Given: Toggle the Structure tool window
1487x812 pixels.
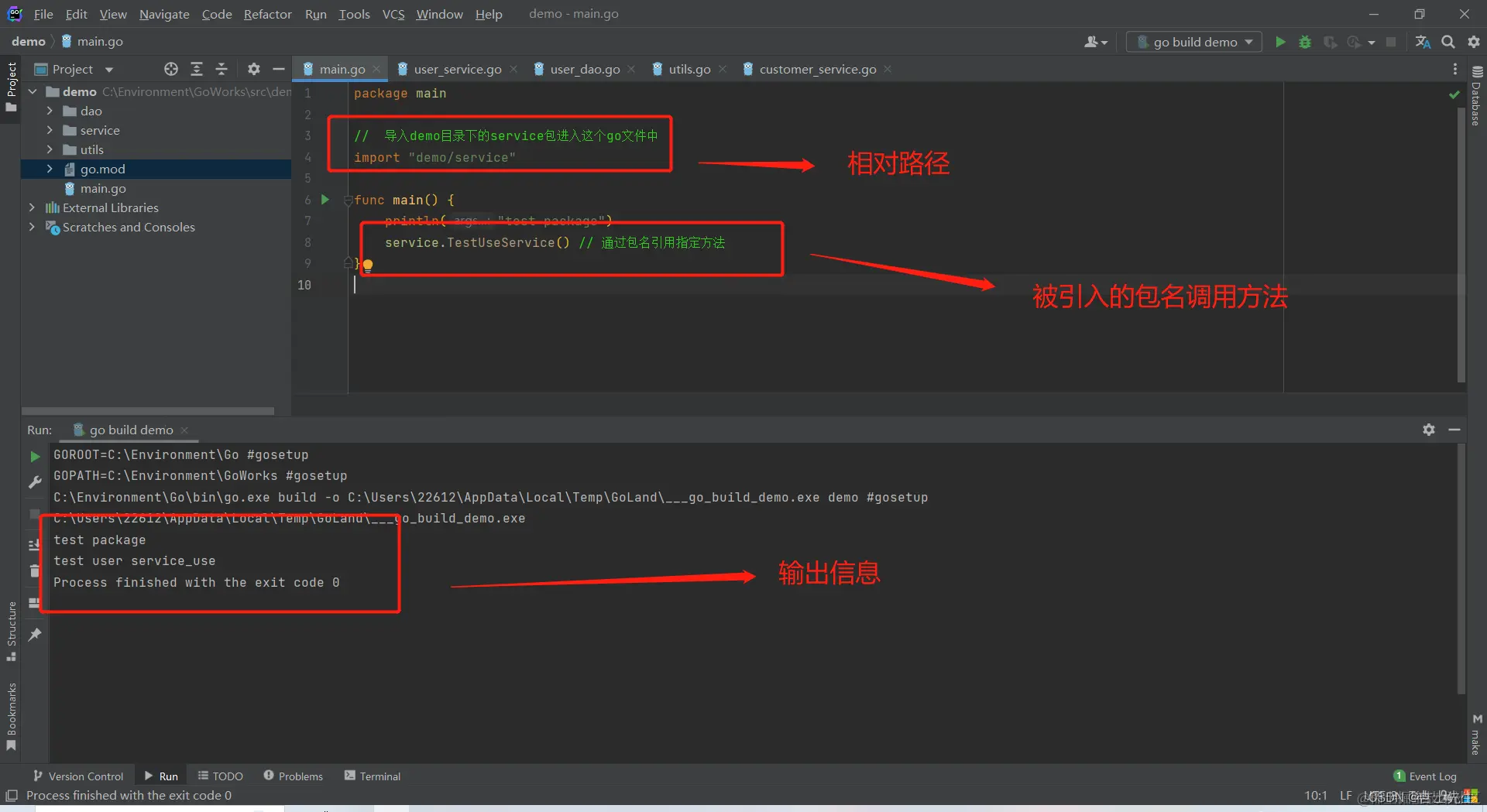Looking at the screenshot, I should click(11, 631).
